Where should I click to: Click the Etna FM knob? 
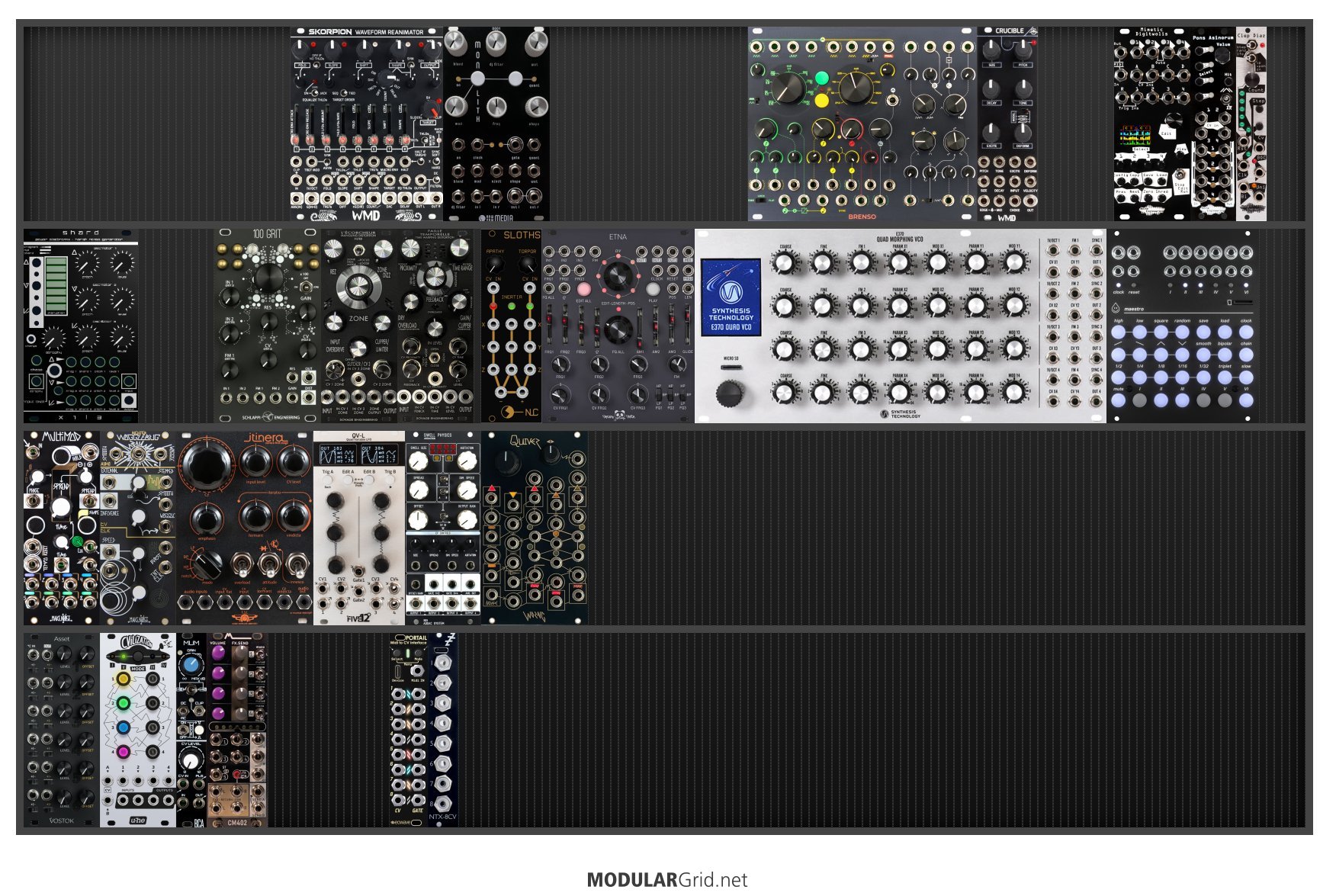click(676, 365)
